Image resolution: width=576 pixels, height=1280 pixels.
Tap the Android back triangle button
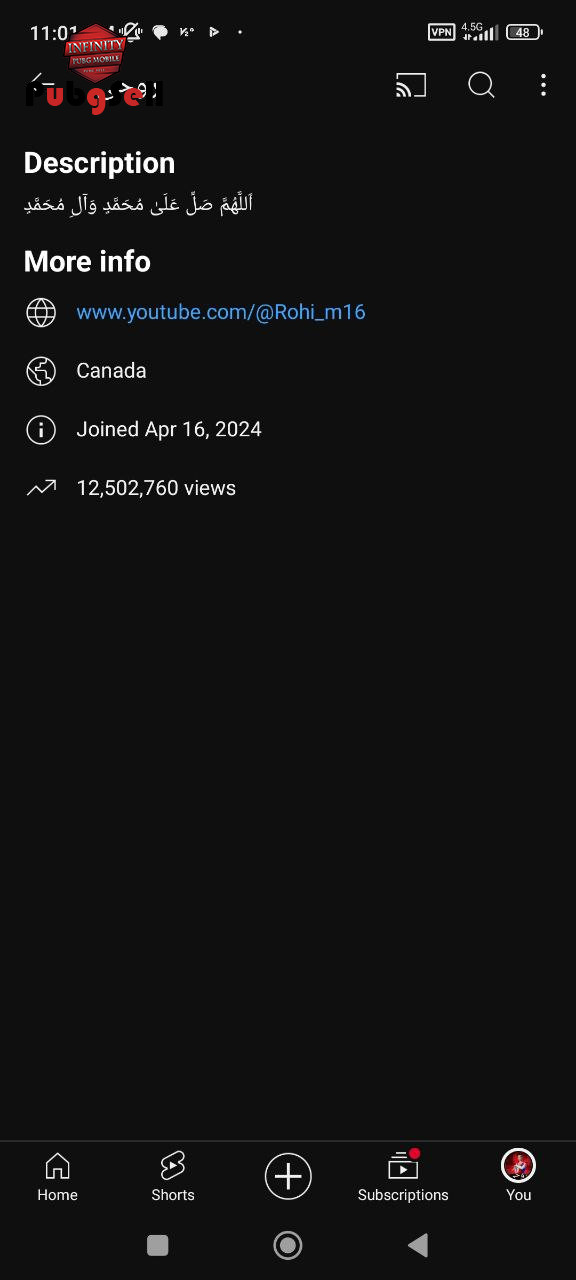418,1245
